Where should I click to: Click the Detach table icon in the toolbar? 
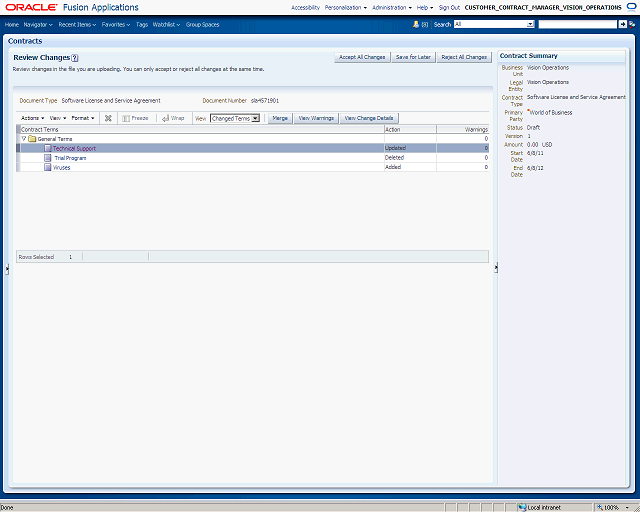point(108,118)
